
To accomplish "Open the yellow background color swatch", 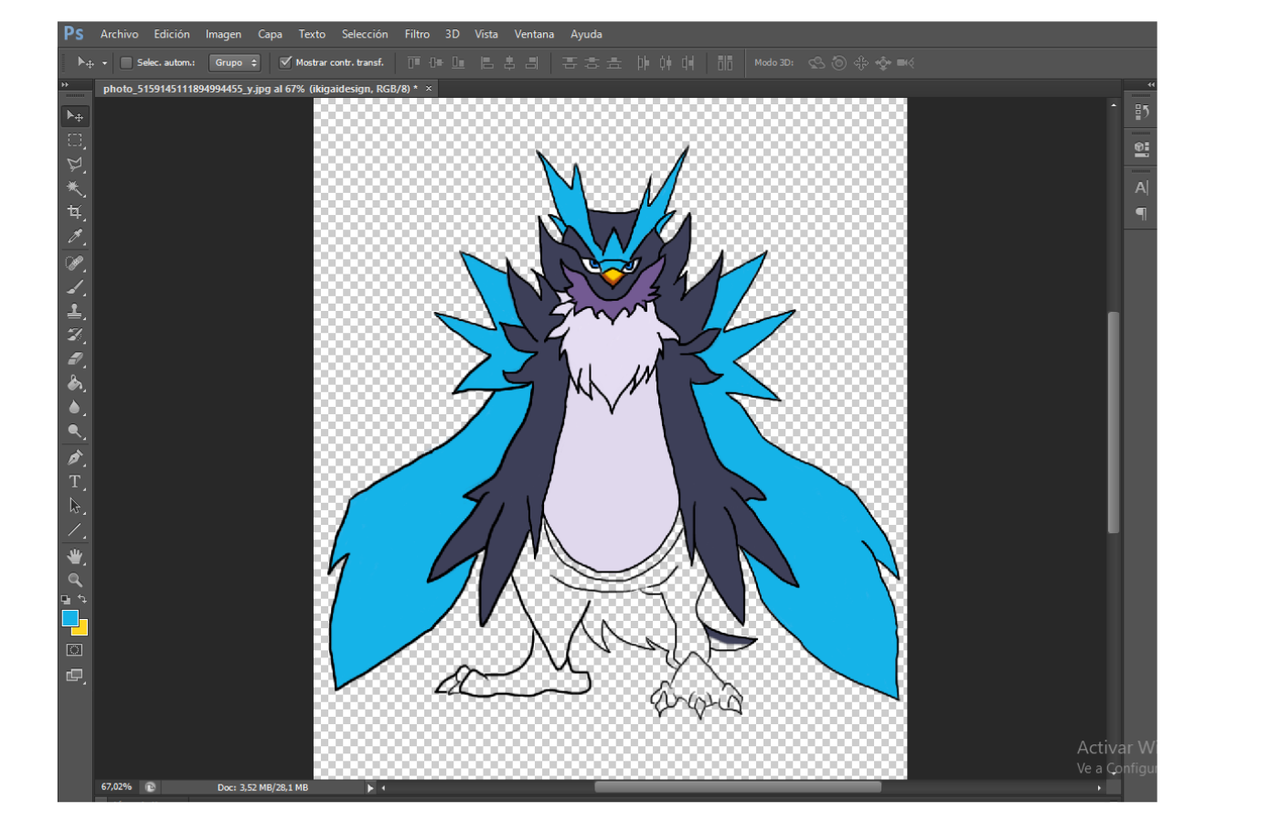I will pos(82,629).
